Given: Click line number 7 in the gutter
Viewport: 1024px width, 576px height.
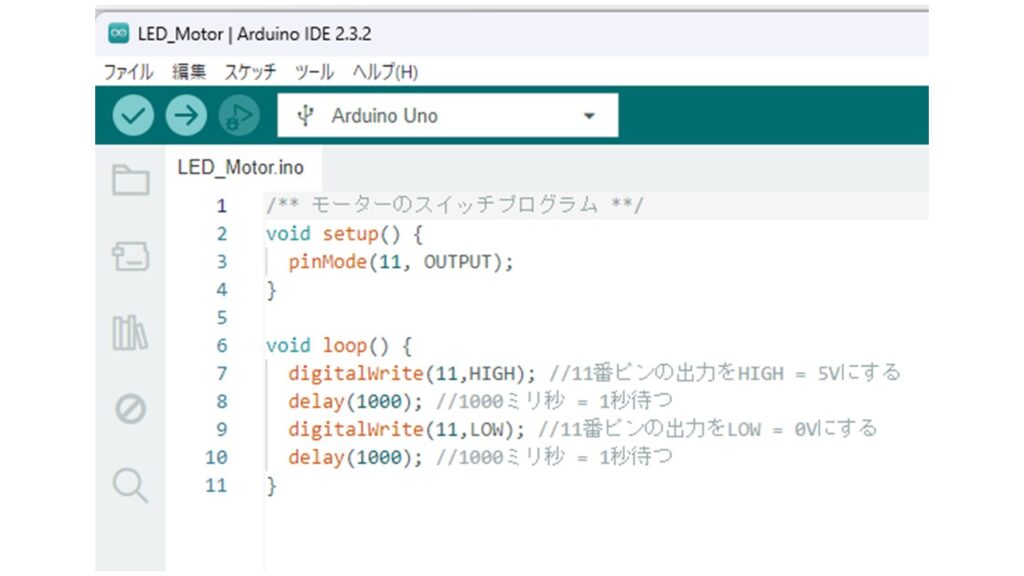Looking at the screenshot, I should click(221, 373).
